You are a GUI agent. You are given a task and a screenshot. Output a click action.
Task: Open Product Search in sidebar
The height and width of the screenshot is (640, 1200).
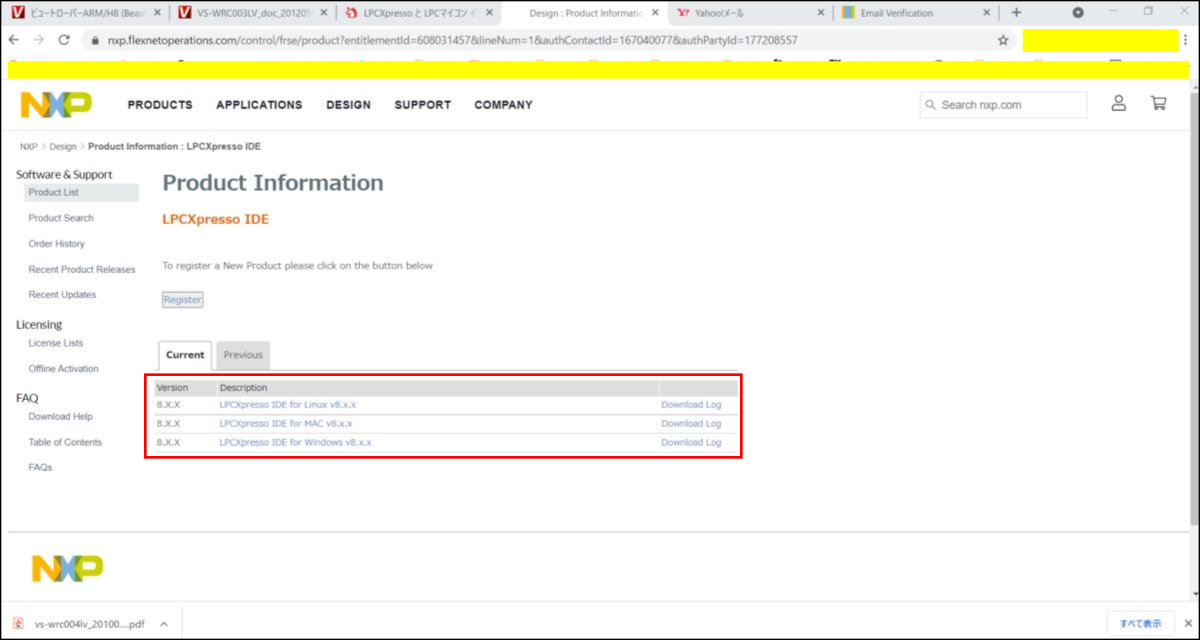click(x=61, y=218)
